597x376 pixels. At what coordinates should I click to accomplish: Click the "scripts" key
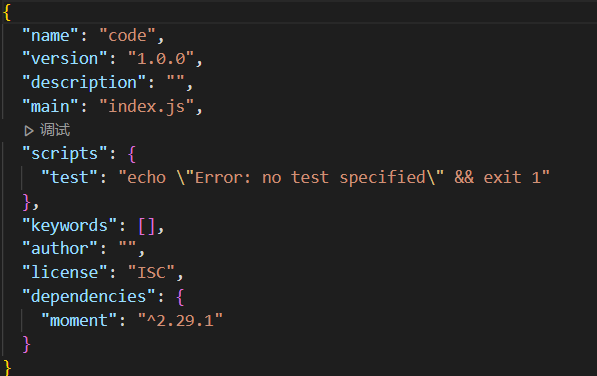[x=65, y=154]
